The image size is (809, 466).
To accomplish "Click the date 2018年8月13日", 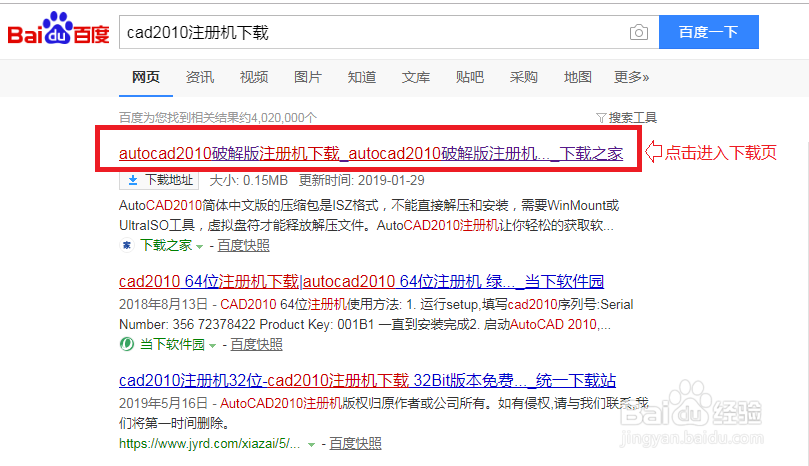I will 164,304.
